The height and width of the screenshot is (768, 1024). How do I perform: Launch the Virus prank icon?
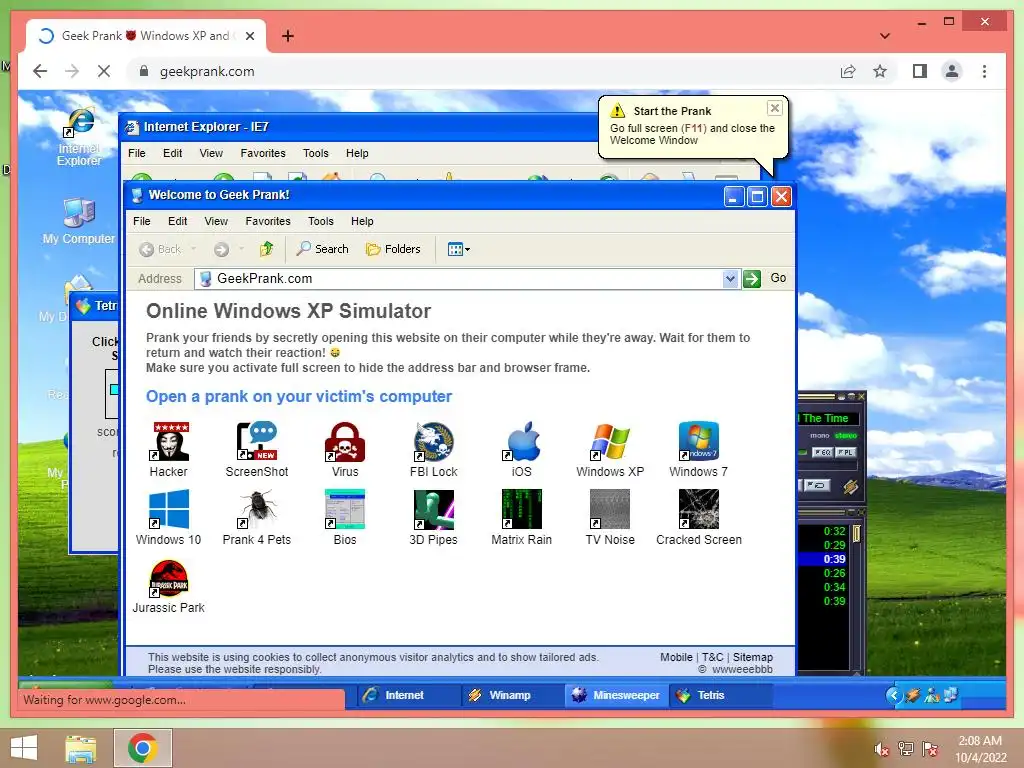(345, 441)
